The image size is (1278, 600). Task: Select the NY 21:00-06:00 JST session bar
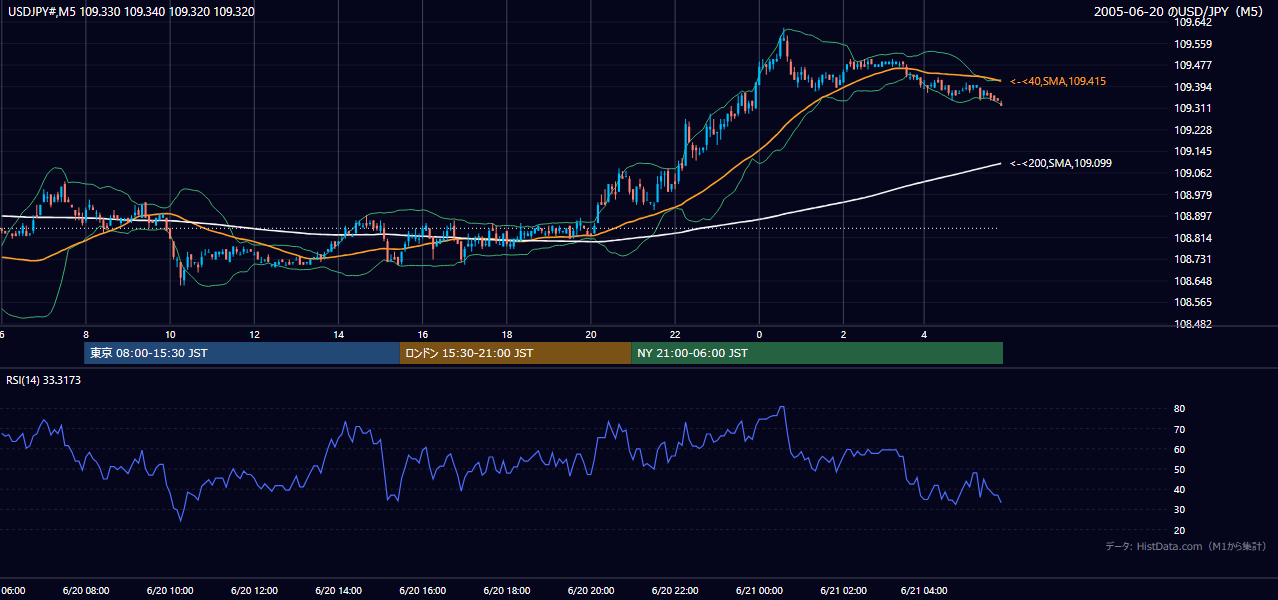point(817,353)
